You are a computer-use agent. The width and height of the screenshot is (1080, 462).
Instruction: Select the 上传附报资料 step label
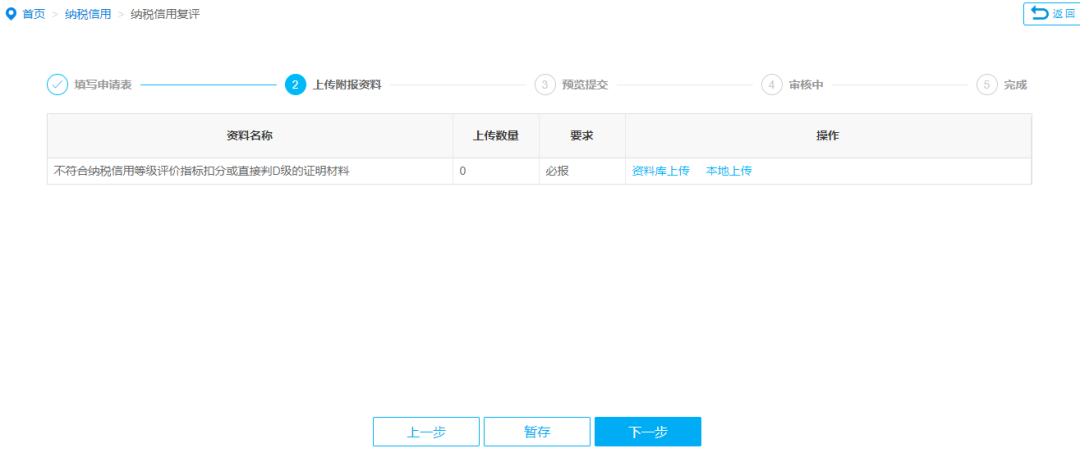(x=347, y=85)
